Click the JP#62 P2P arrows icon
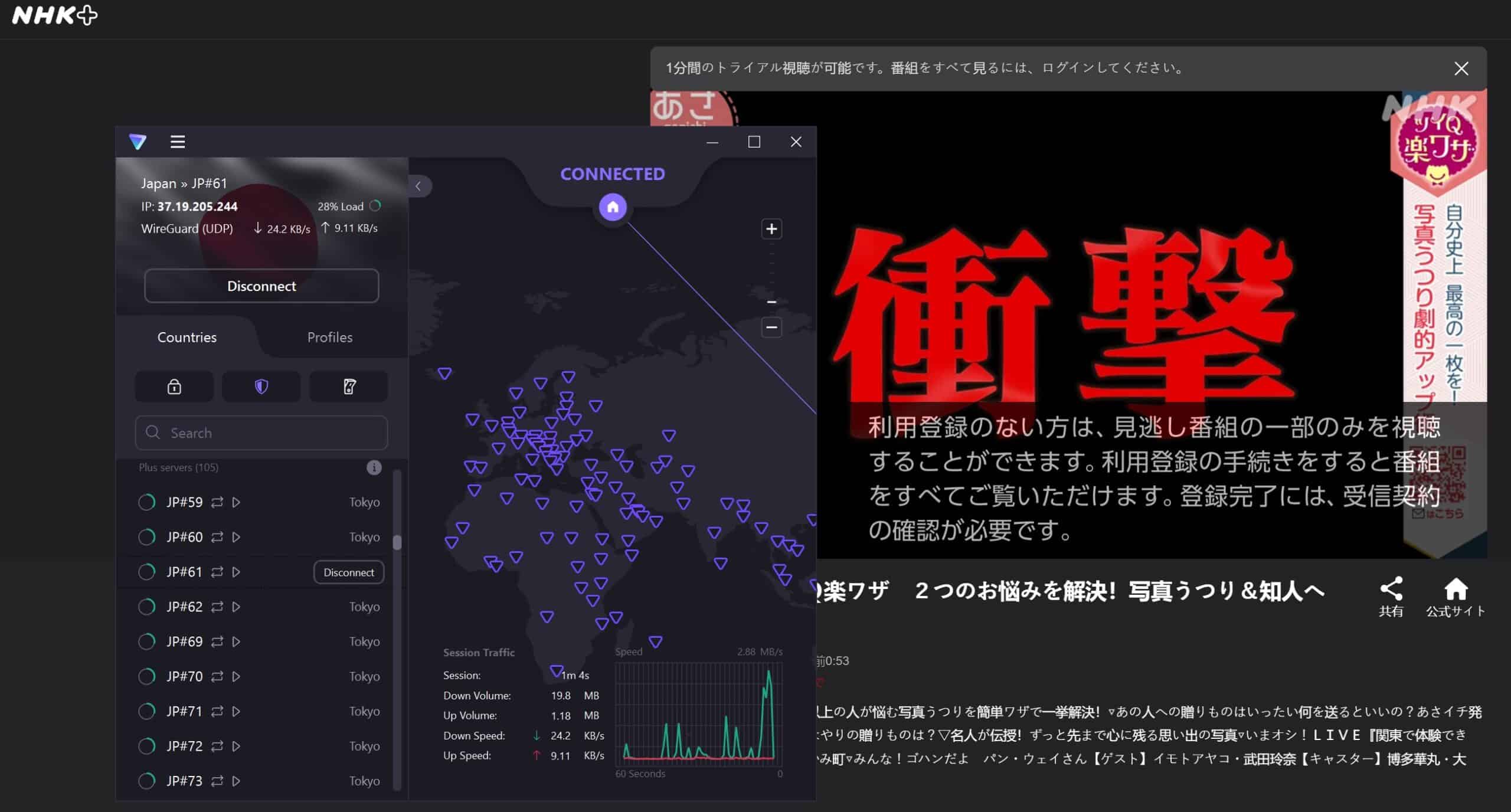 pyautogui.click(x=217, y=607)
